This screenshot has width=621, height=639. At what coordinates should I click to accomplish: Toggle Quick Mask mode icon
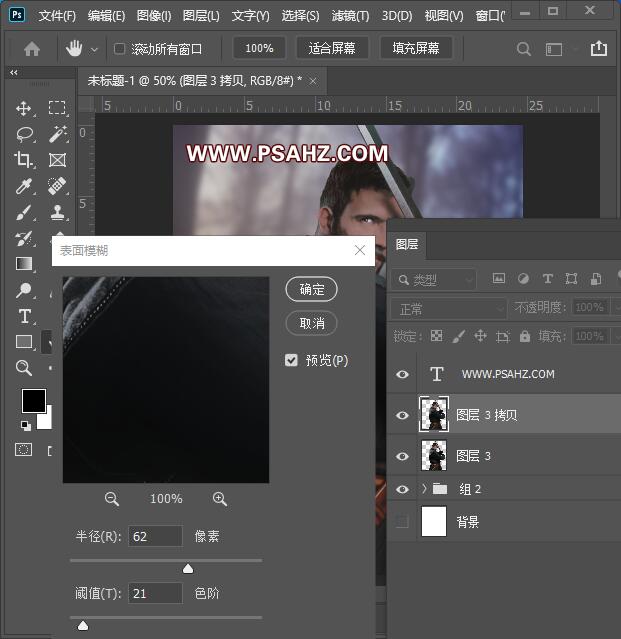[x=24, y=450]
